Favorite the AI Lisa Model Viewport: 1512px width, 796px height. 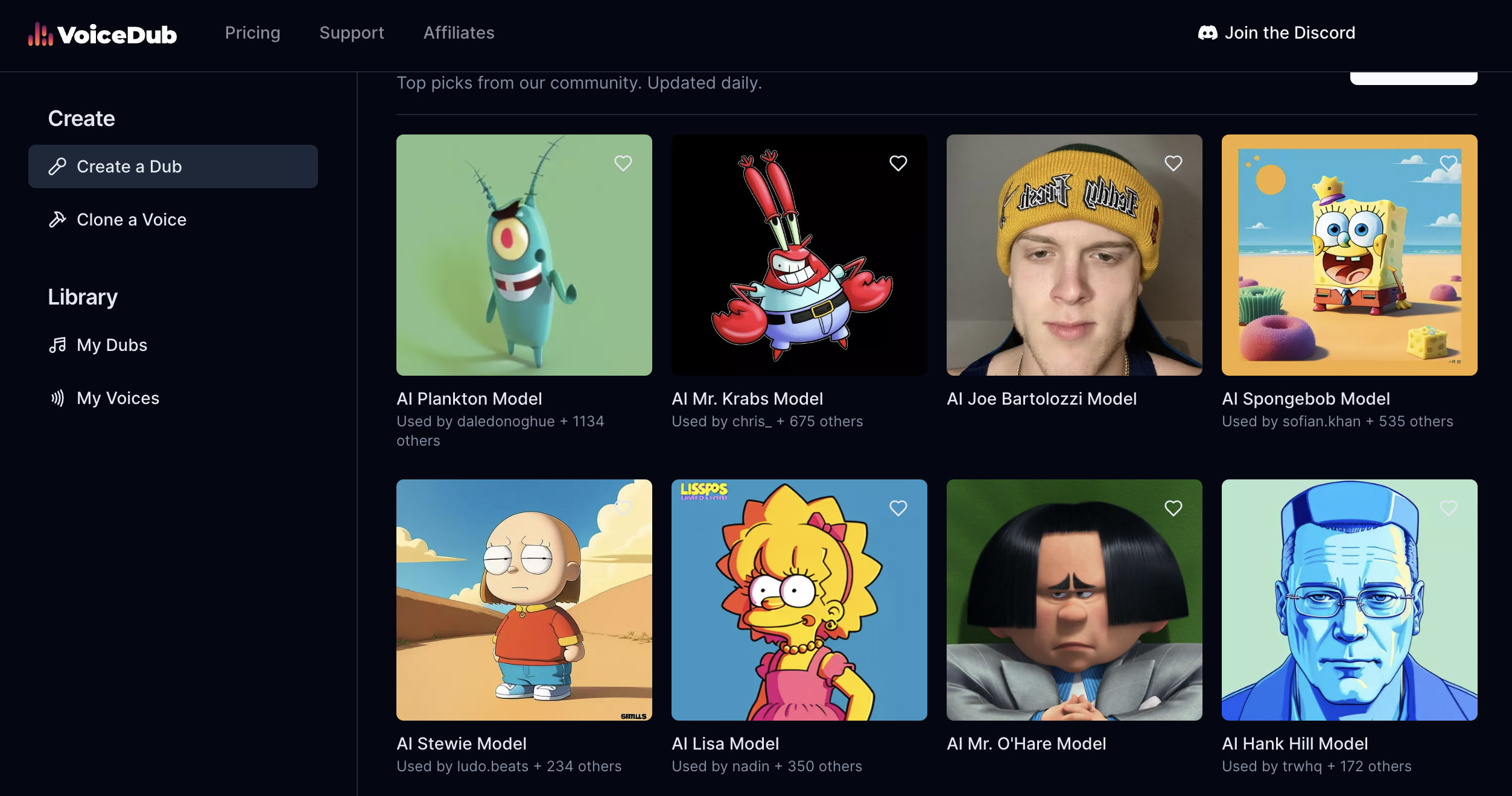point(898,508)
